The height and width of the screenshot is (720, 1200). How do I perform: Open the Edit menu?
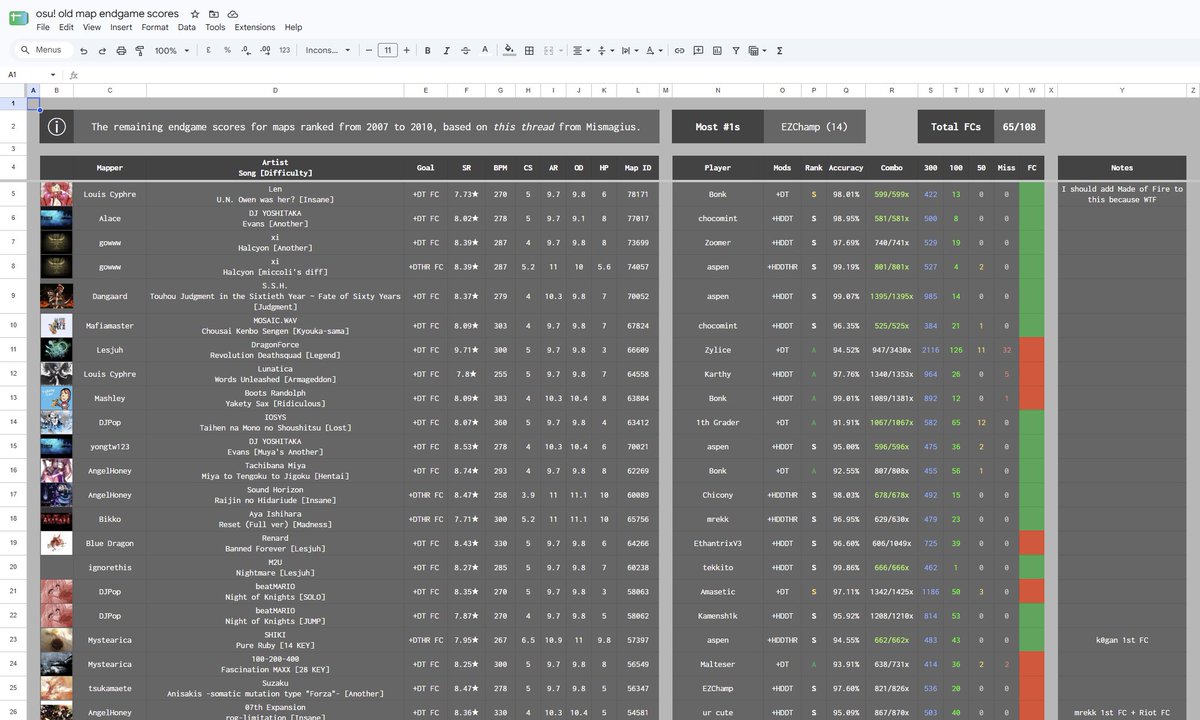coord(66,27)
